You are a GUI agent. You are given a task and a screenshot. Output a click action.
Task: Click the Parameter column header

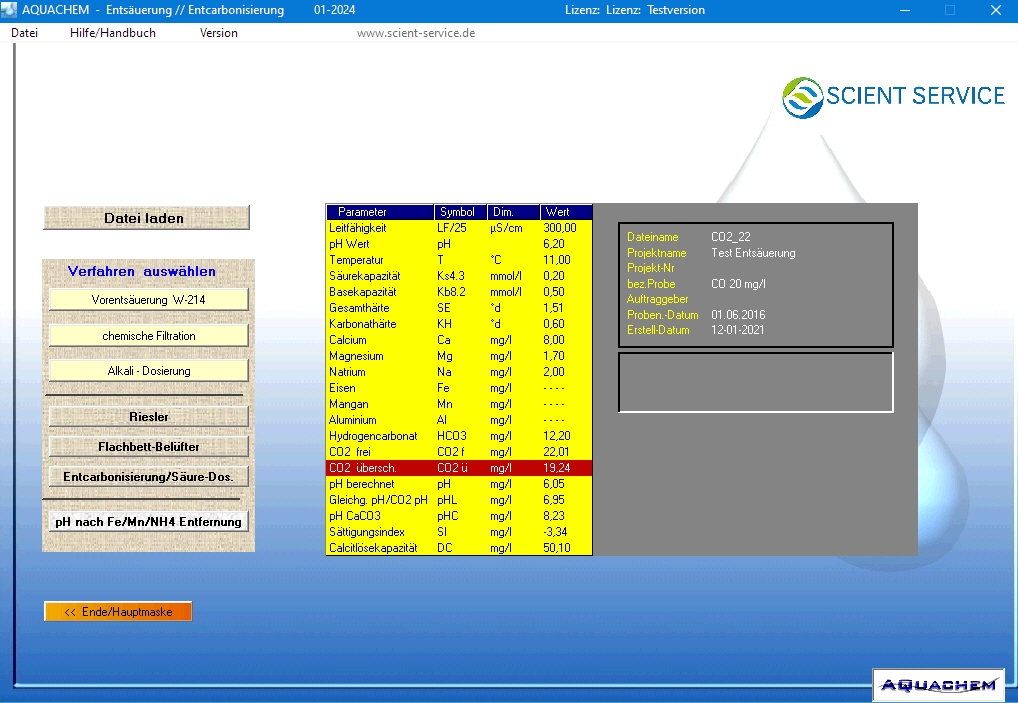click(380, 212)
